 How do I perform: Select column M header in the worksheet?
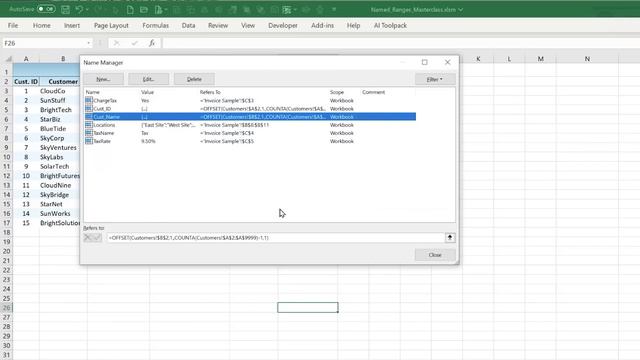click(x=540, y=59)
